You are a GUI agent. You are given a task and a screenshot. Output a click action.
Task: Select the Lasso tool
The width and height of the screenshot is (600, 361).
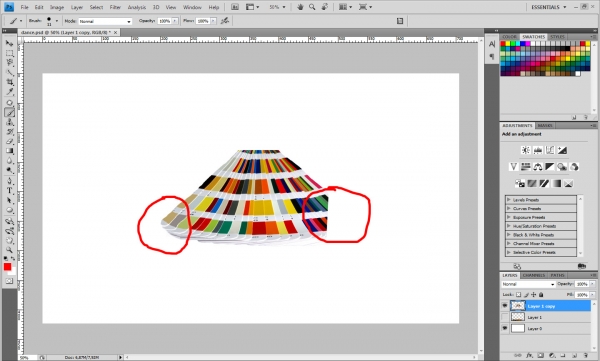[9, 63]
